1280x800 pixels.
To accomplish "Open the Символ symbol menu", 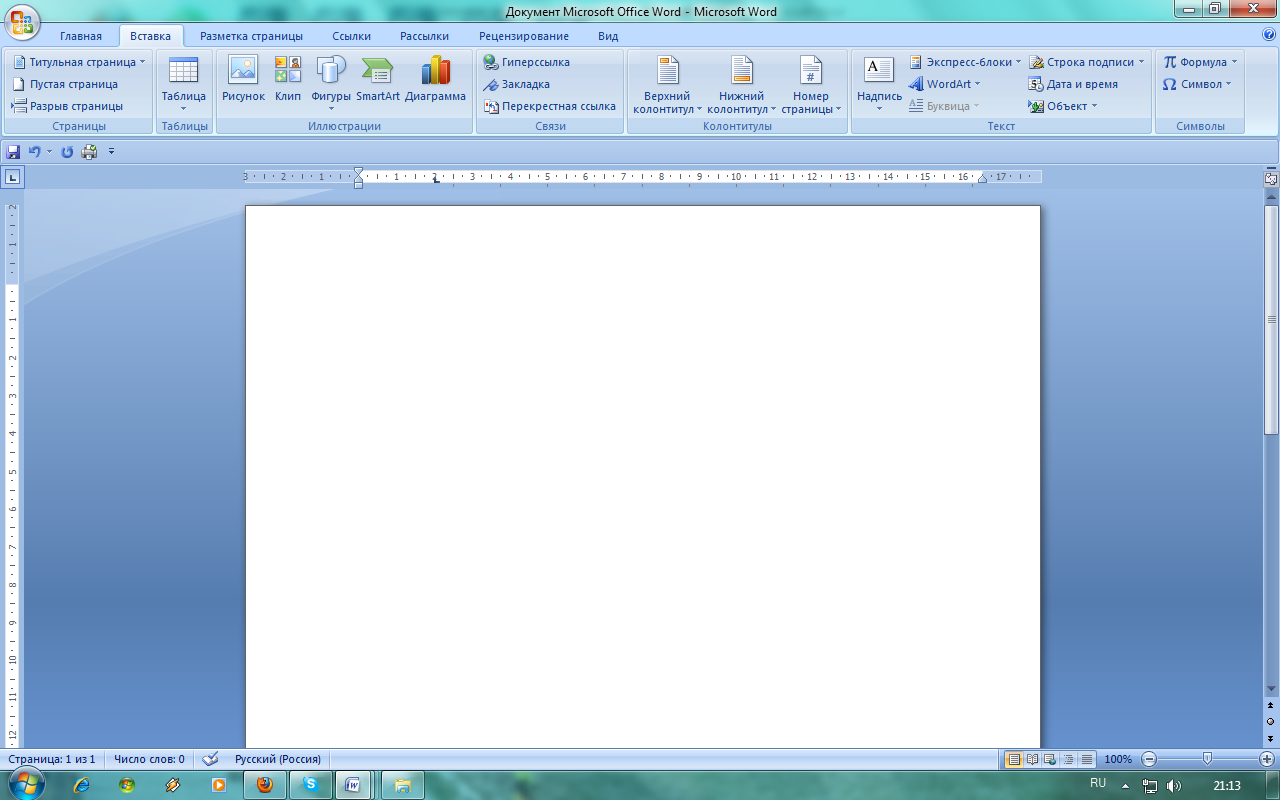I will [1197, 84].
